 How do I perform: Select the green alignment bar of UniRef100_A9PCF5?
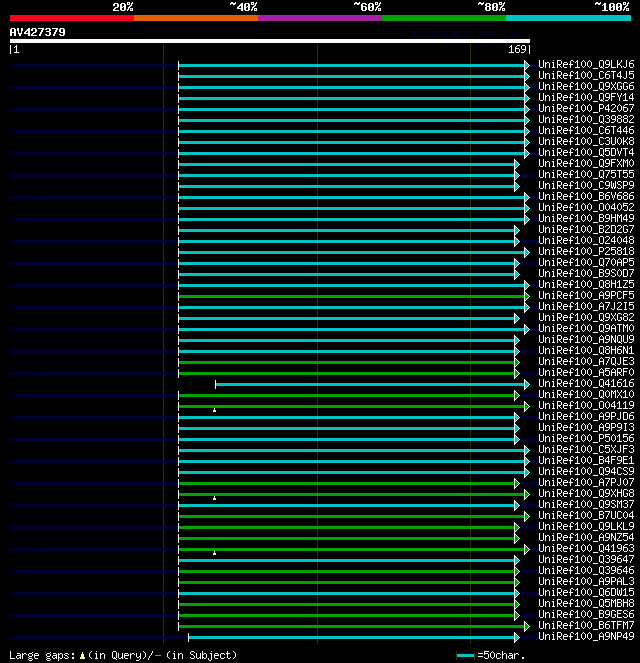coord(351,296)
